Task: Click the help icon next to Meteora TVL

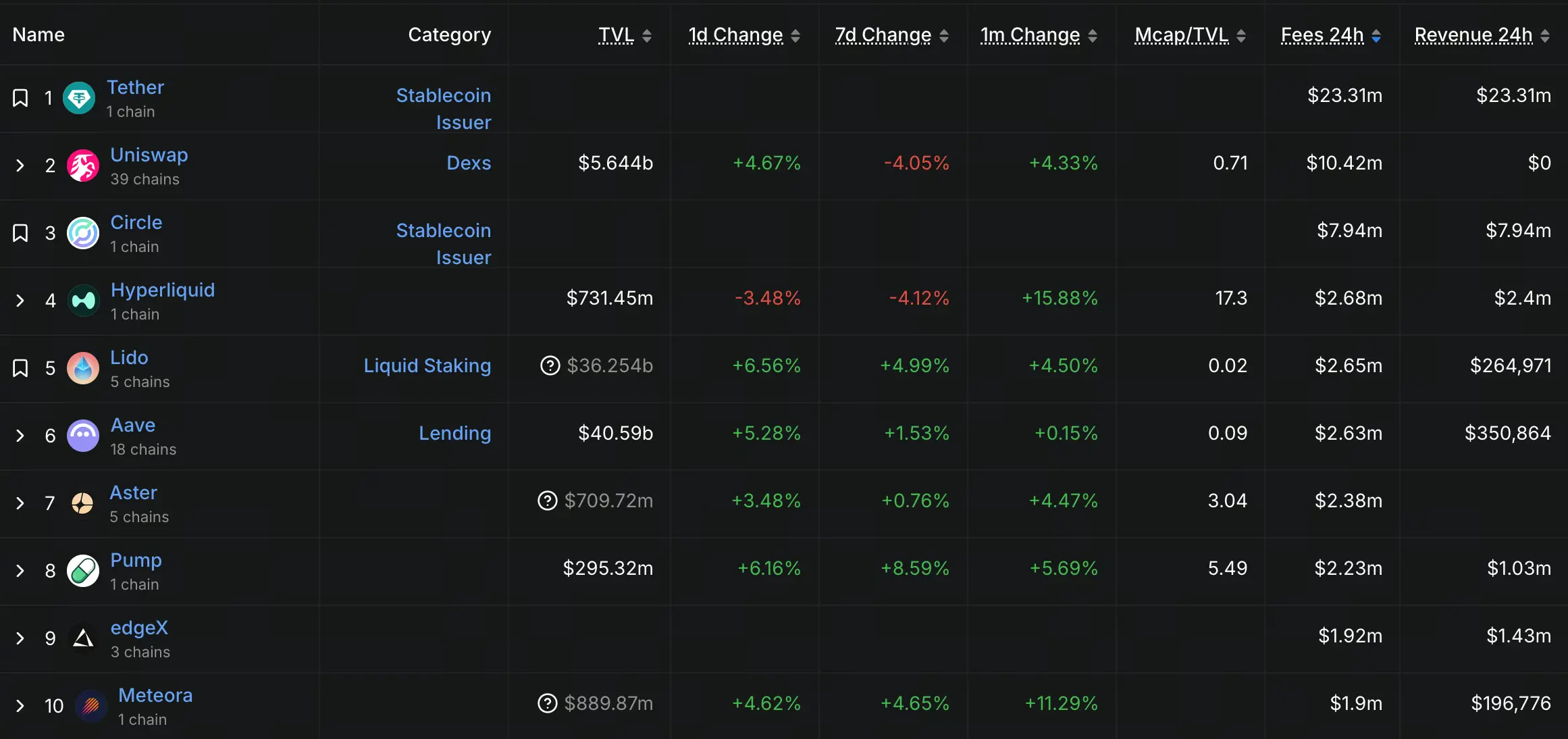Action: (548, 703)
